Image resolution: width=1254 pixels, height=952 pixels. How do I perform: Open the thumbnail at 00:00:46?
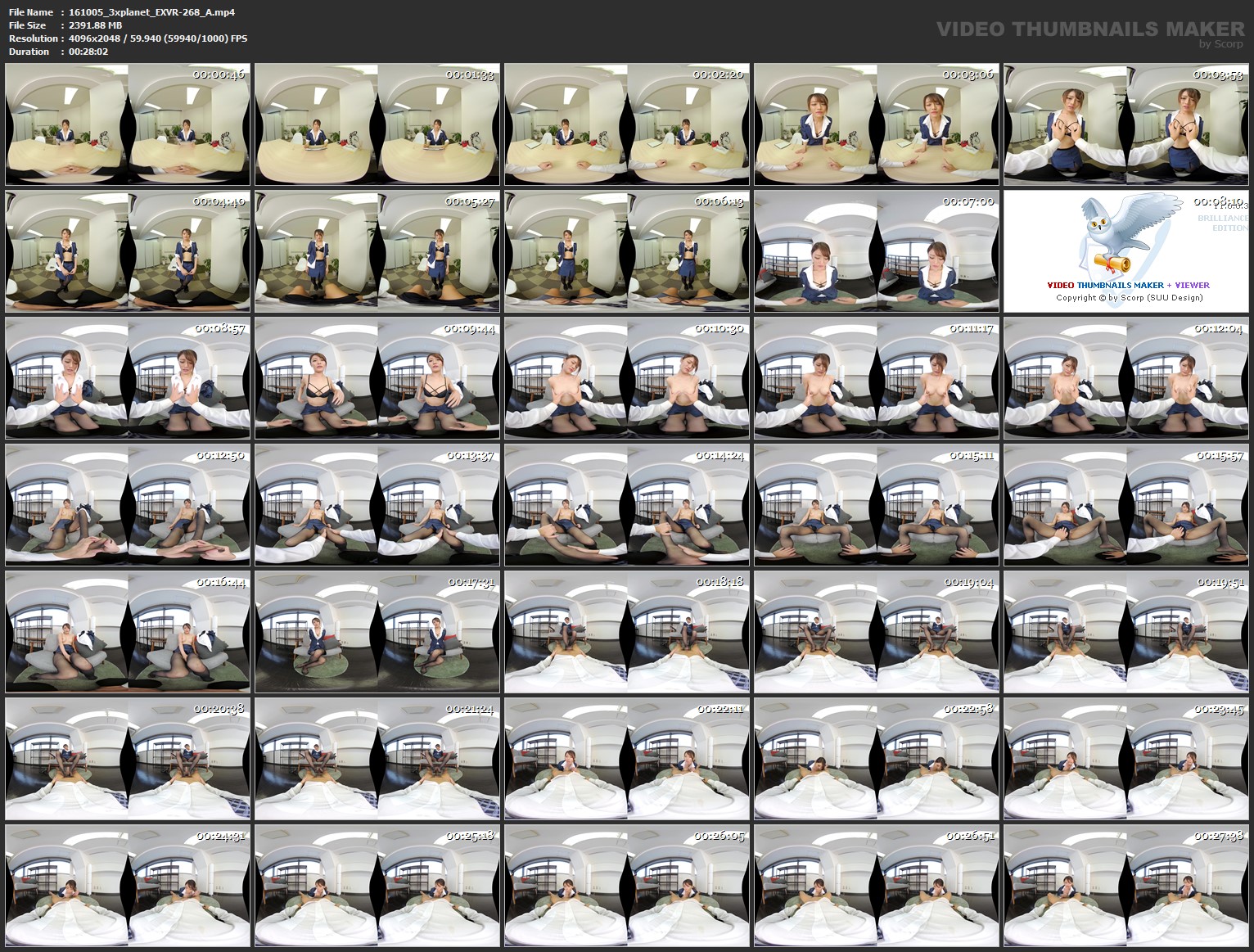tap(127, 123)
